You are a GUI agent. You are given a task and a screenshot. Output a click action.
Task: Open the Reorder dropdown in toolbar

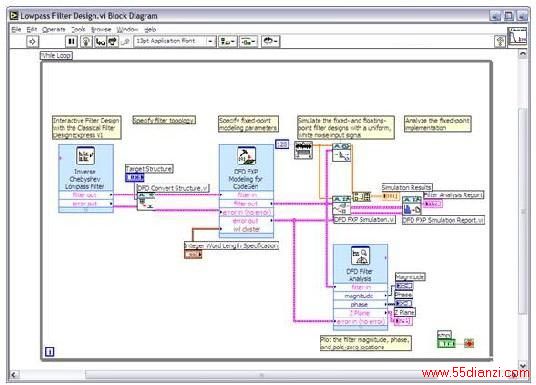click(271, 42)
